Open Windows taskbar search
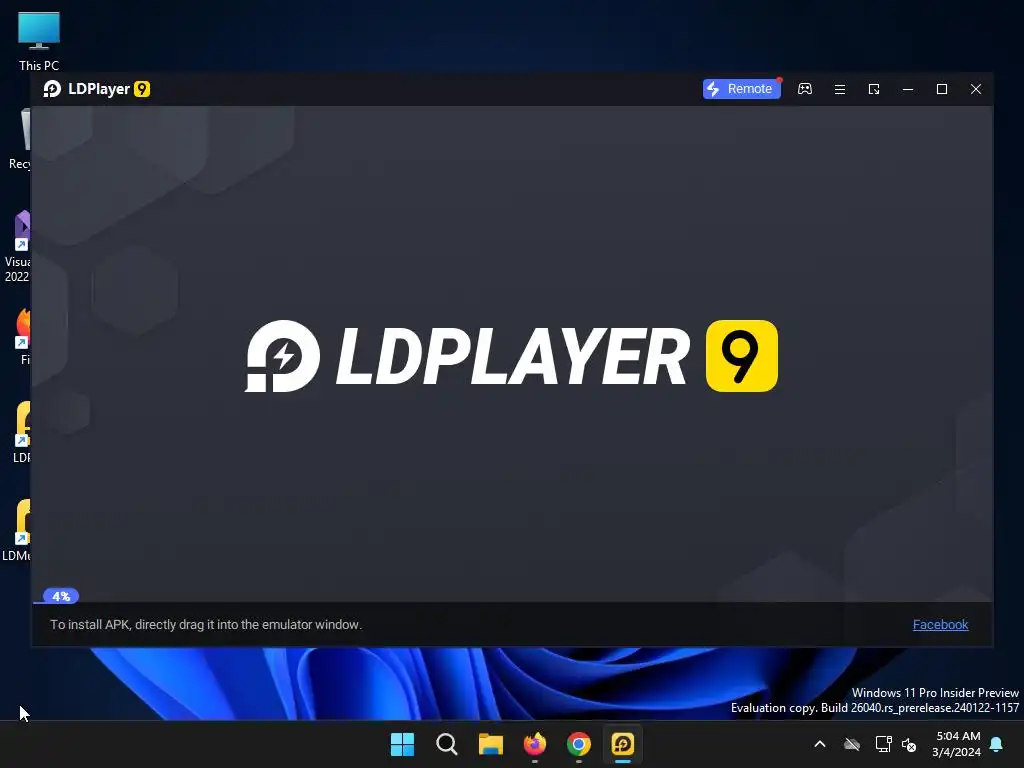Viewport: 1024px width, 768px height. click(447, 744)
